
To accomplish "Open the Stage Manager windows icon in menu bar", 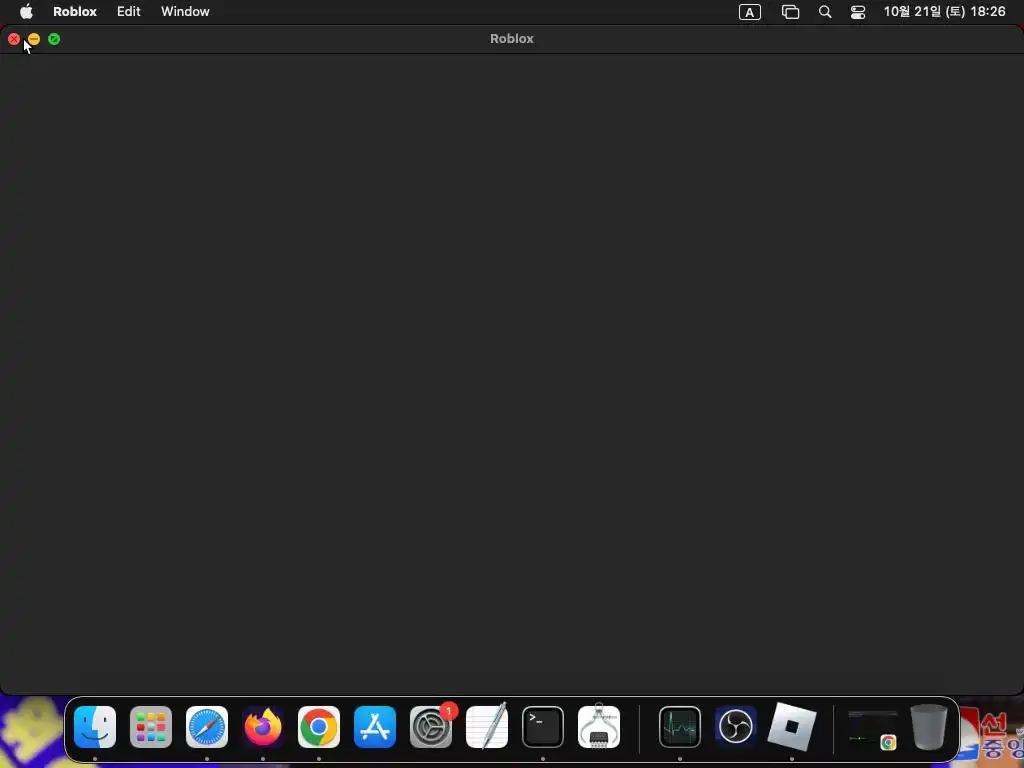I will tap(791, 12).
